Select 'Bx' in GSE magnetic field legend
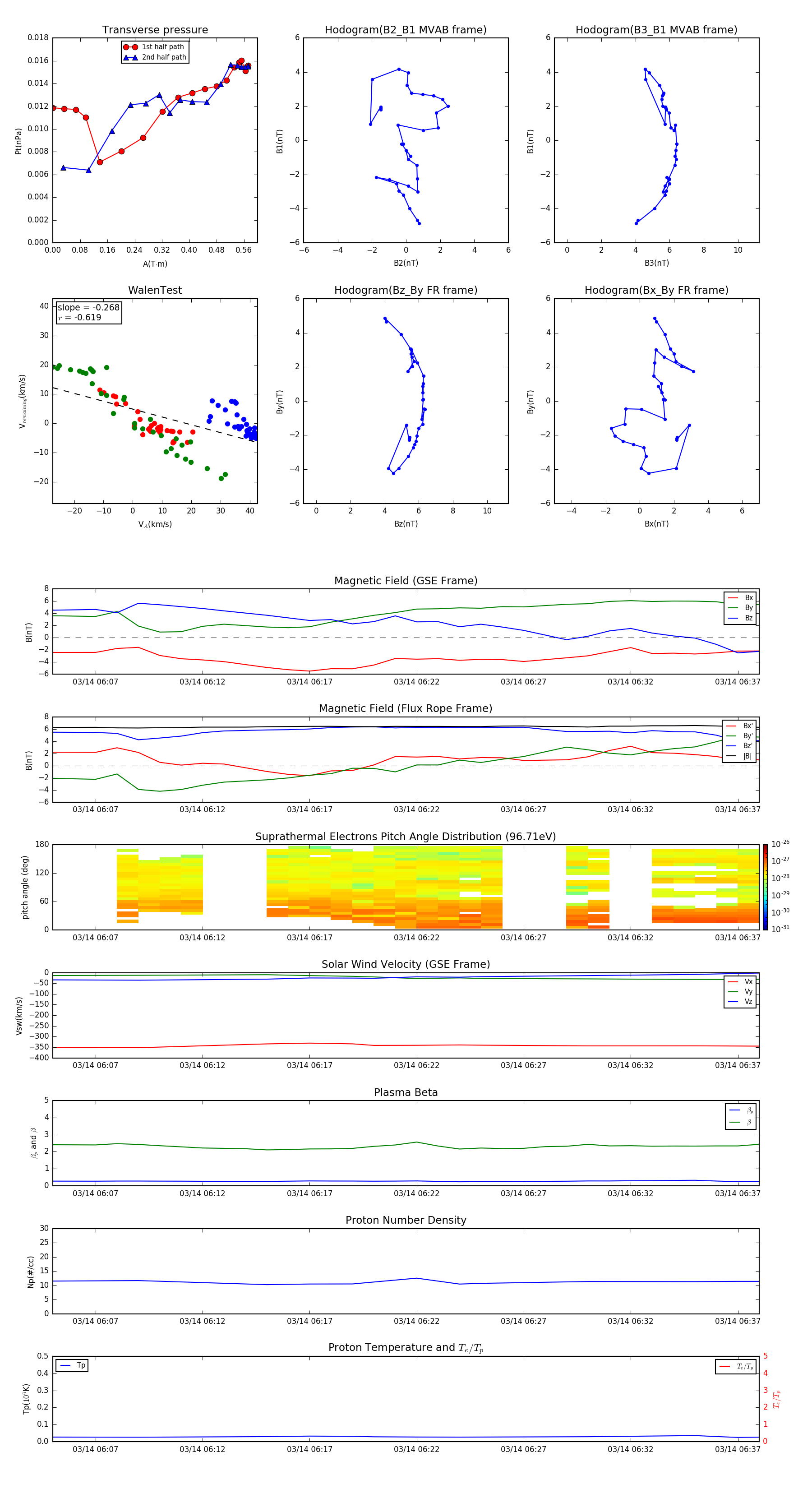 coord(741,598)
